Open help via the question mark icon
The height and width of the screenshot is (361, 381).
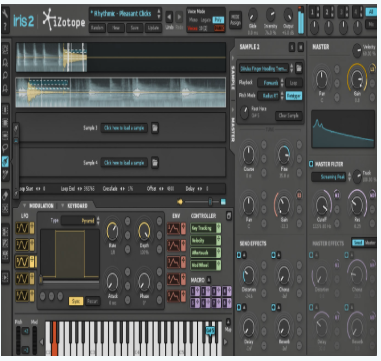[x=5, y=27]
